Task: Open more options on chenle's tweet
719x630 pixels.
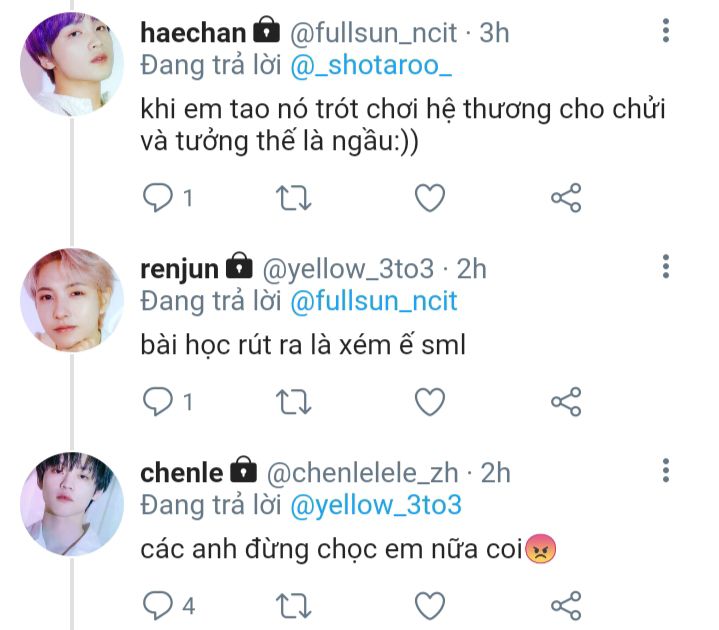Action: (x=666, y=470)
